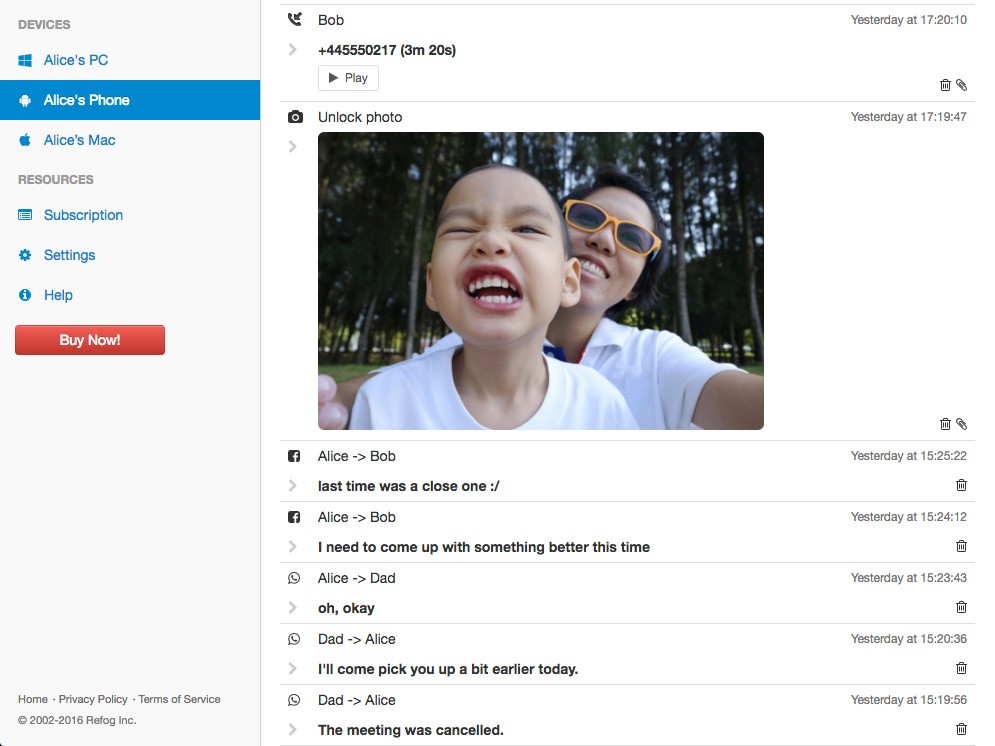Image resolution: width=995 pixels, height=746 pixels.
Task: Click the camera icon beside Unlock photo
Action: pos(294,117)
